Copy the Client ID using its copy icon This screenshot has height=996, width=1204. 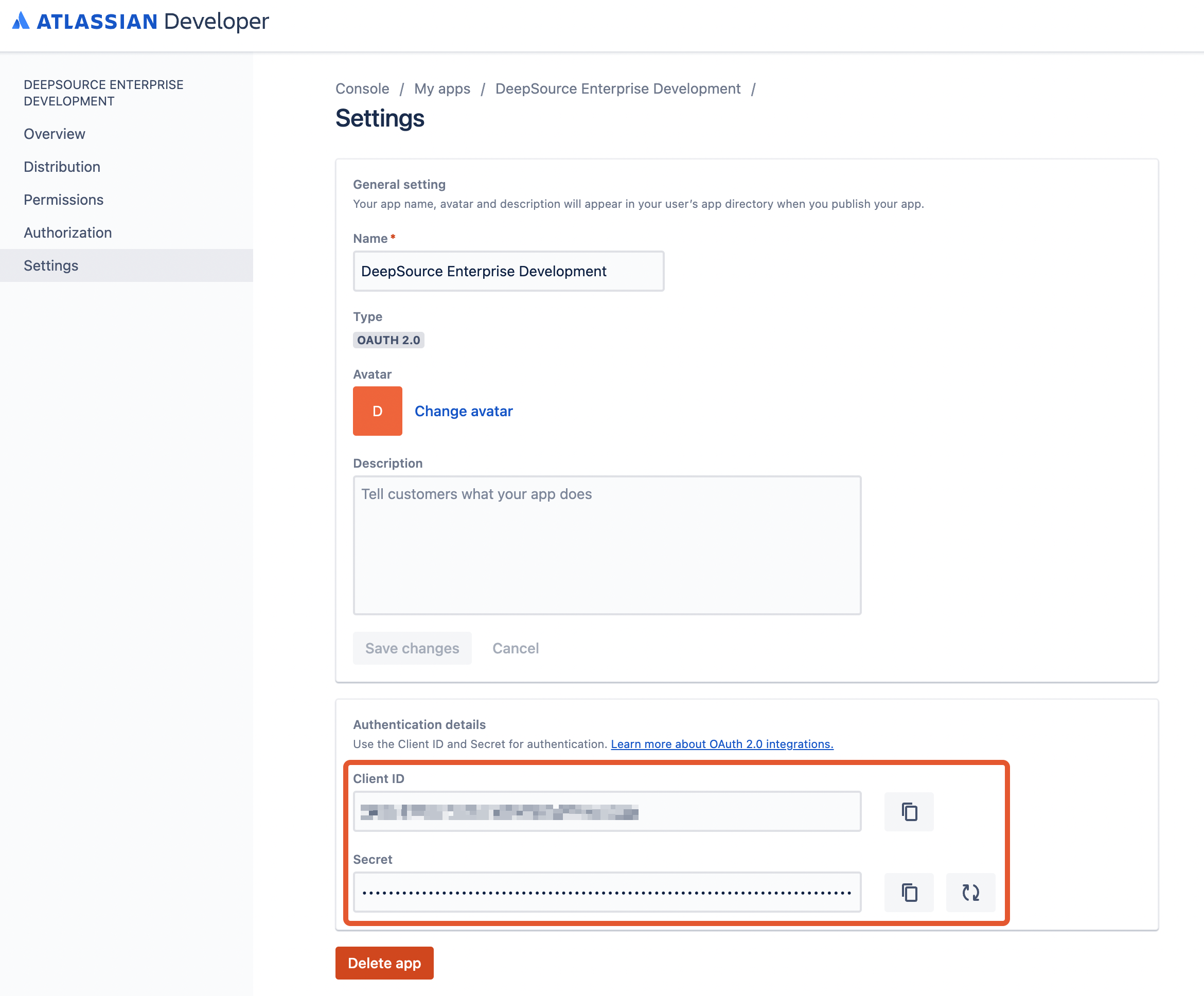click(909, 811)
